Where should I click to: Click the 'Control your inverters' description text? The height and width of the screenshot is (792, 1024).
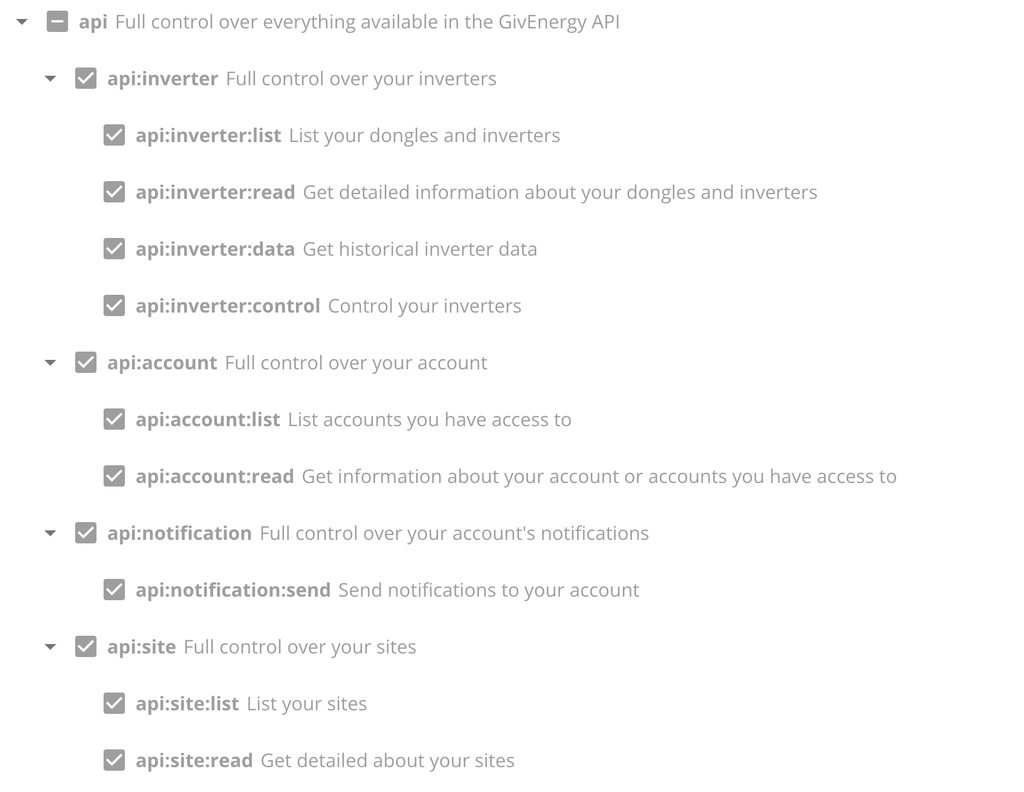coord(424,306)
